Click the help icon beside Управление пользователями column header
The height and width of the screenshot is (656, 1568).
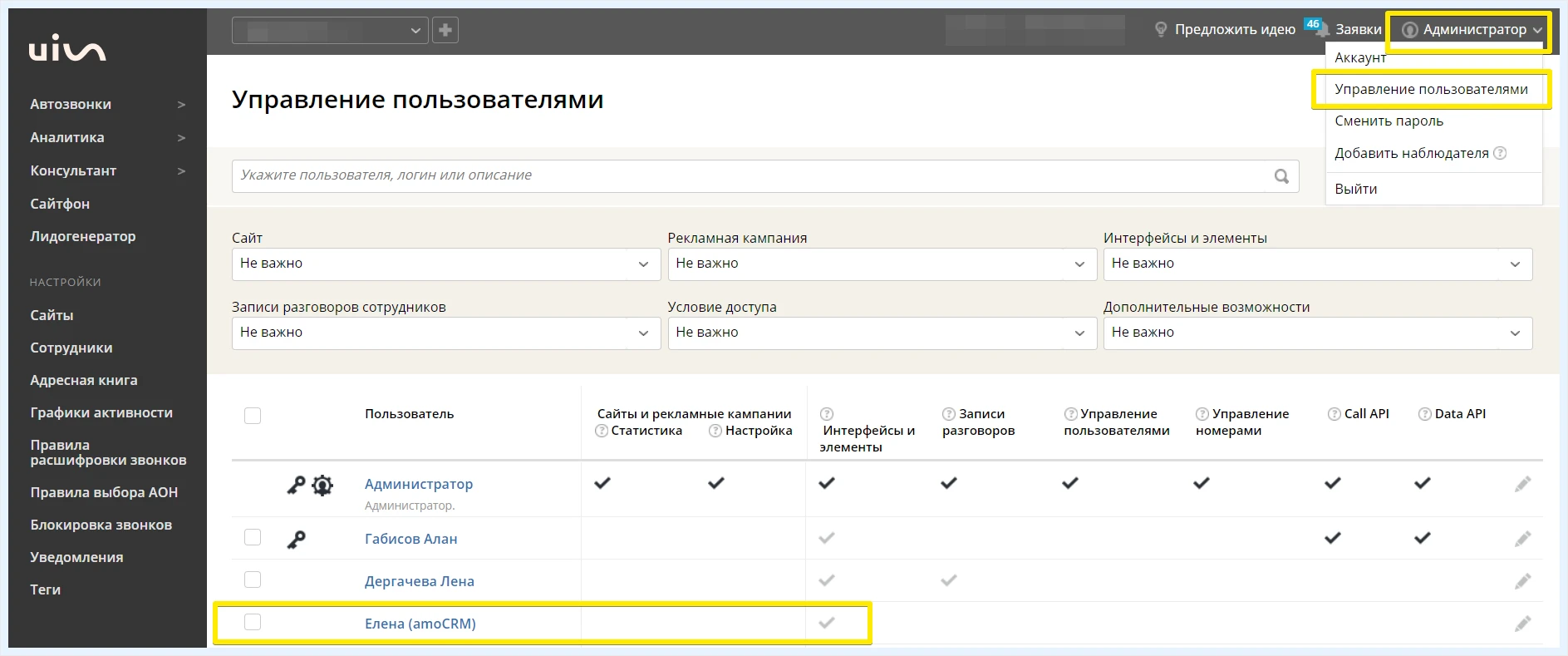point(1071,414)
